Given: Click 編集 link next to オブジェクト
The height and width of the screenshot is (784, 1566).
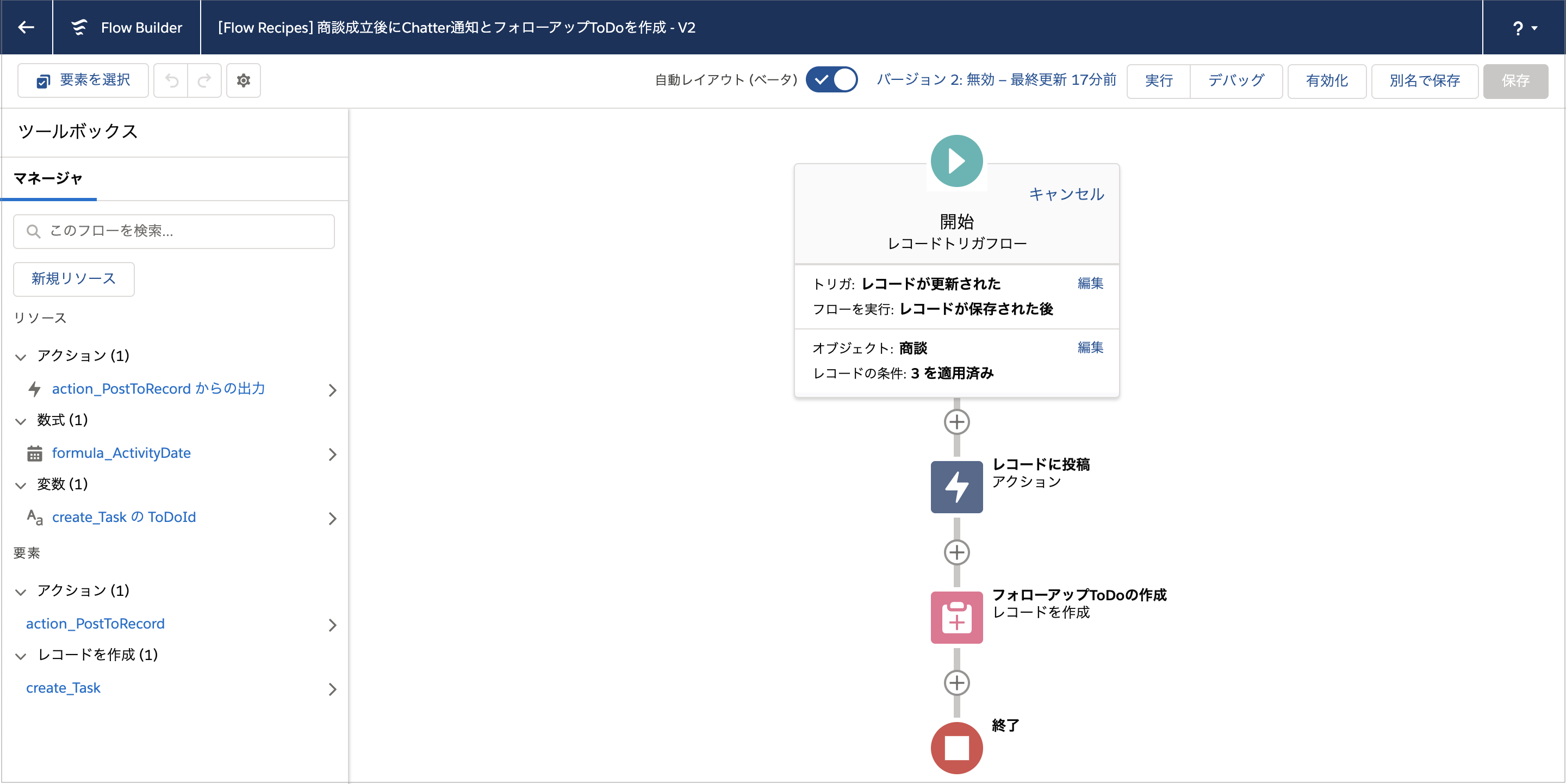Looking at the screenshot, I should click(x=1090, y=347).
